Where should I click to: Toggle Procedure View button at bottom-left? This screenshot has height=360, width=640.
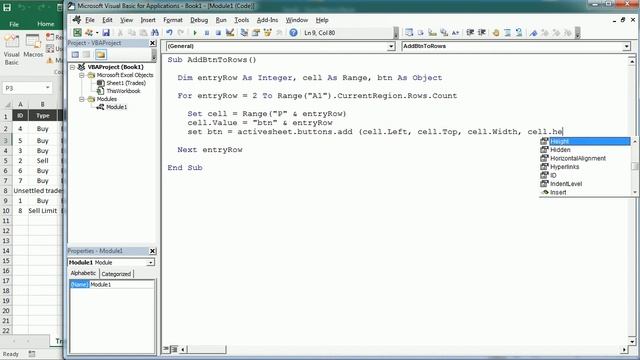click(x=166, y=349)
